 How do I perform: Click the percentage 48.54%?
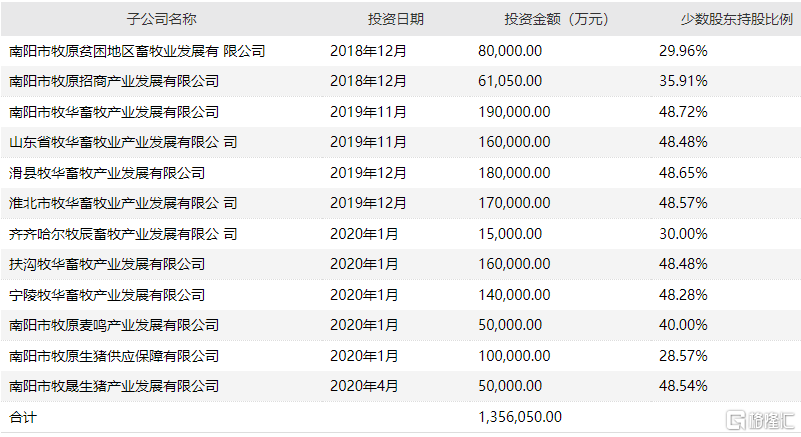(x=683, y=386)
